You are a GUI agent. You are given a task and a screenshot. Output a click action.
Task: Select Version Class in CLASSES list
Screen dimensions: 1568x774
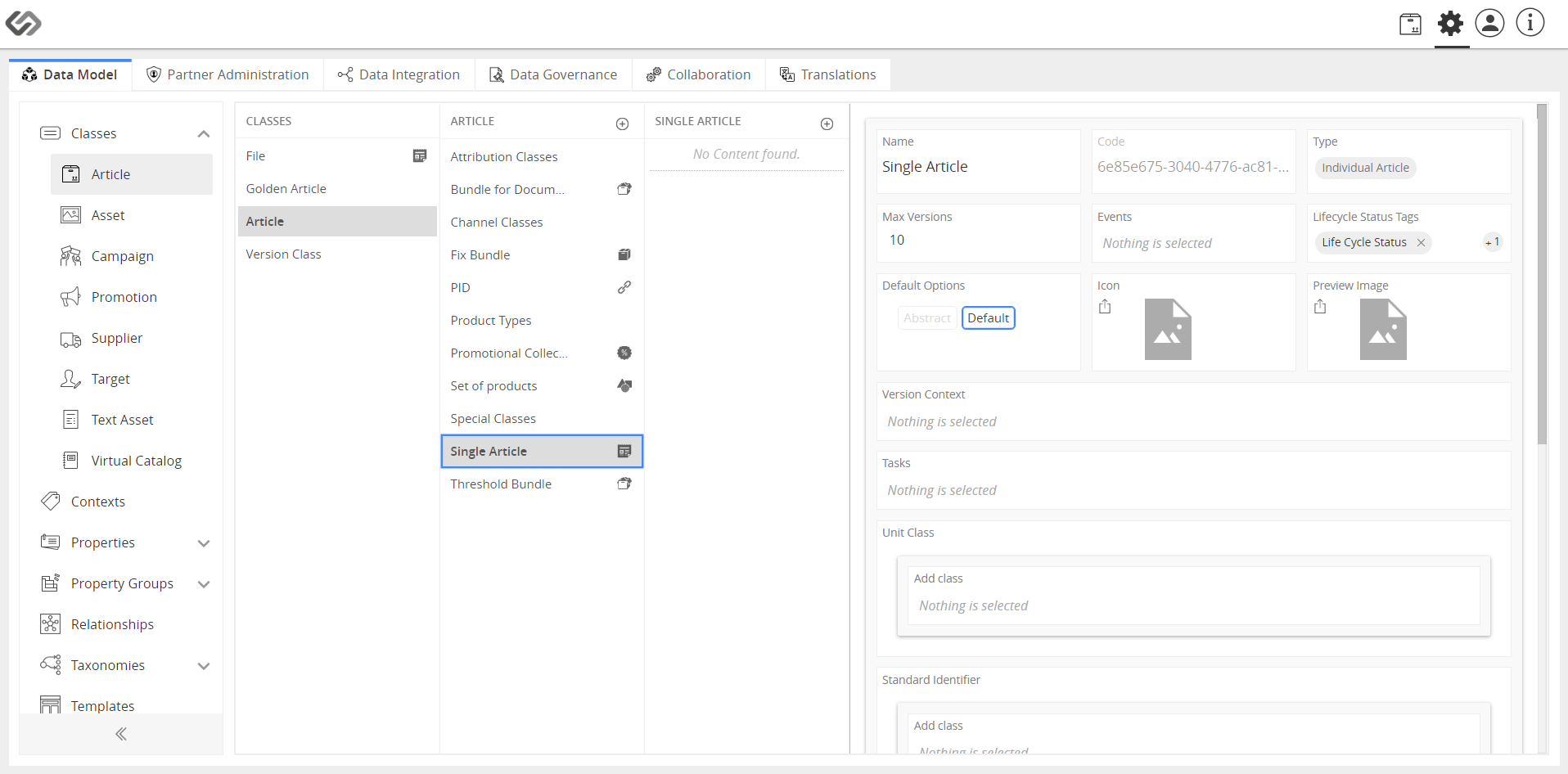(337, 254)
